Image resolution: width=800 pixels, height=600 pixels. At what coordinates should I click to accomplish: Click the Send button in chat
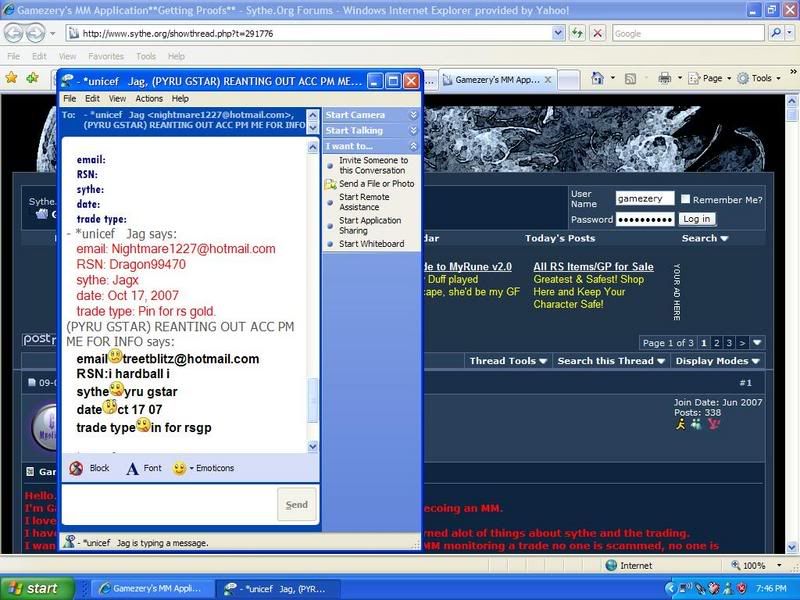(x=296, y=505)
